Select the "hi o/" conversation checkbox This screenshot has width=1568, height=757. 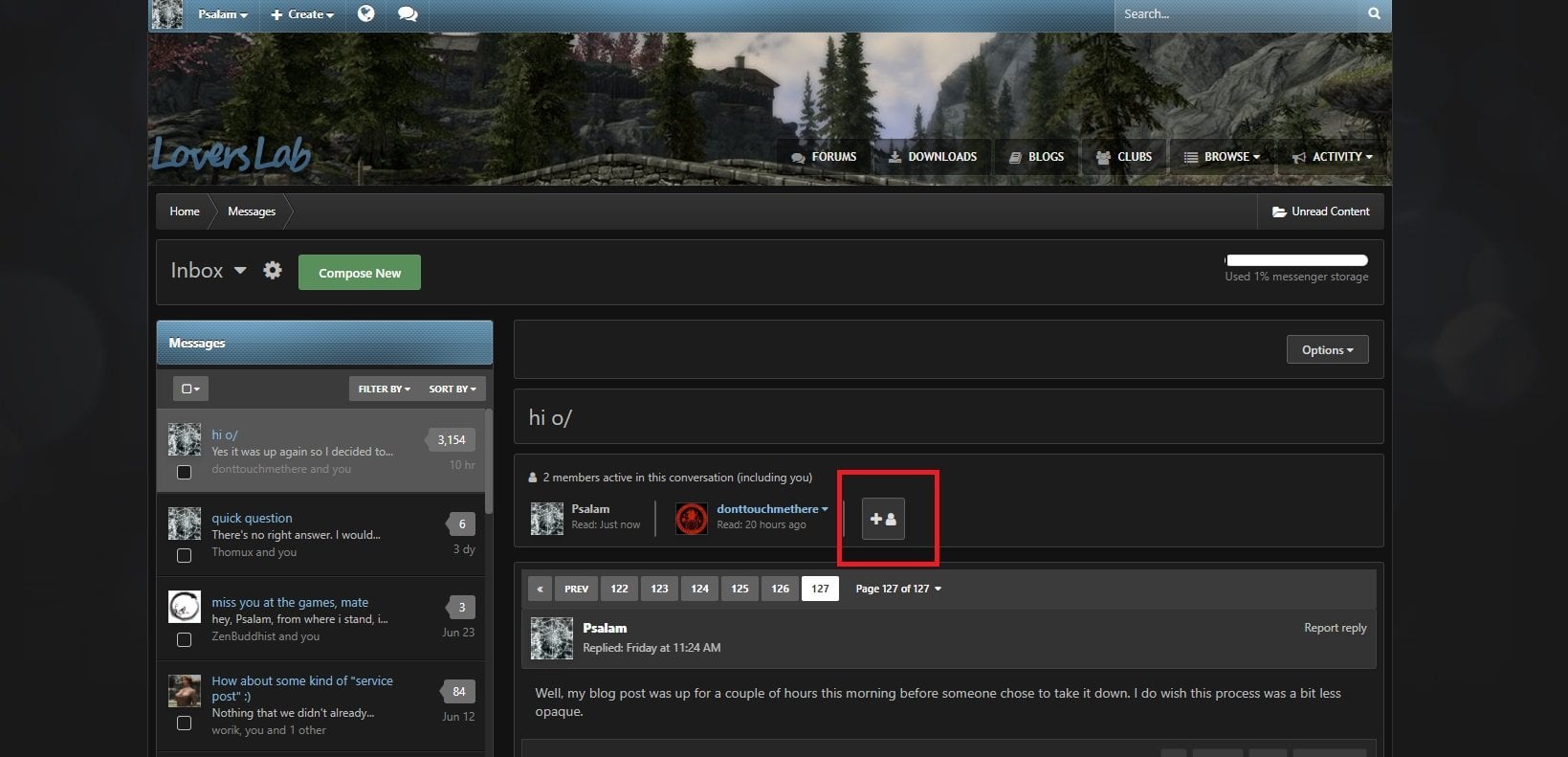(x=185, y=472)
